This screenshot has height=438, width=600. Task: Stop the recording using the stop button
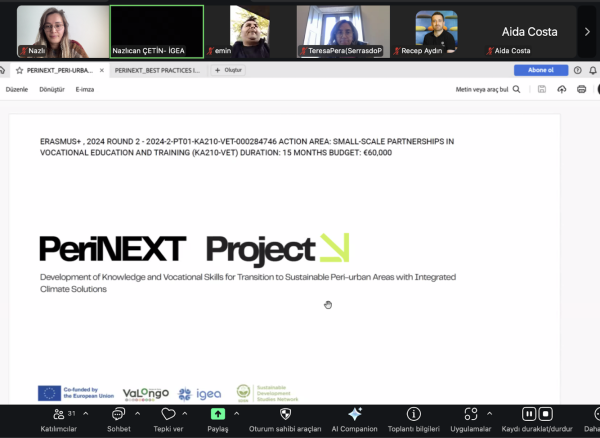pyautogui.click(x=545, y=414)
